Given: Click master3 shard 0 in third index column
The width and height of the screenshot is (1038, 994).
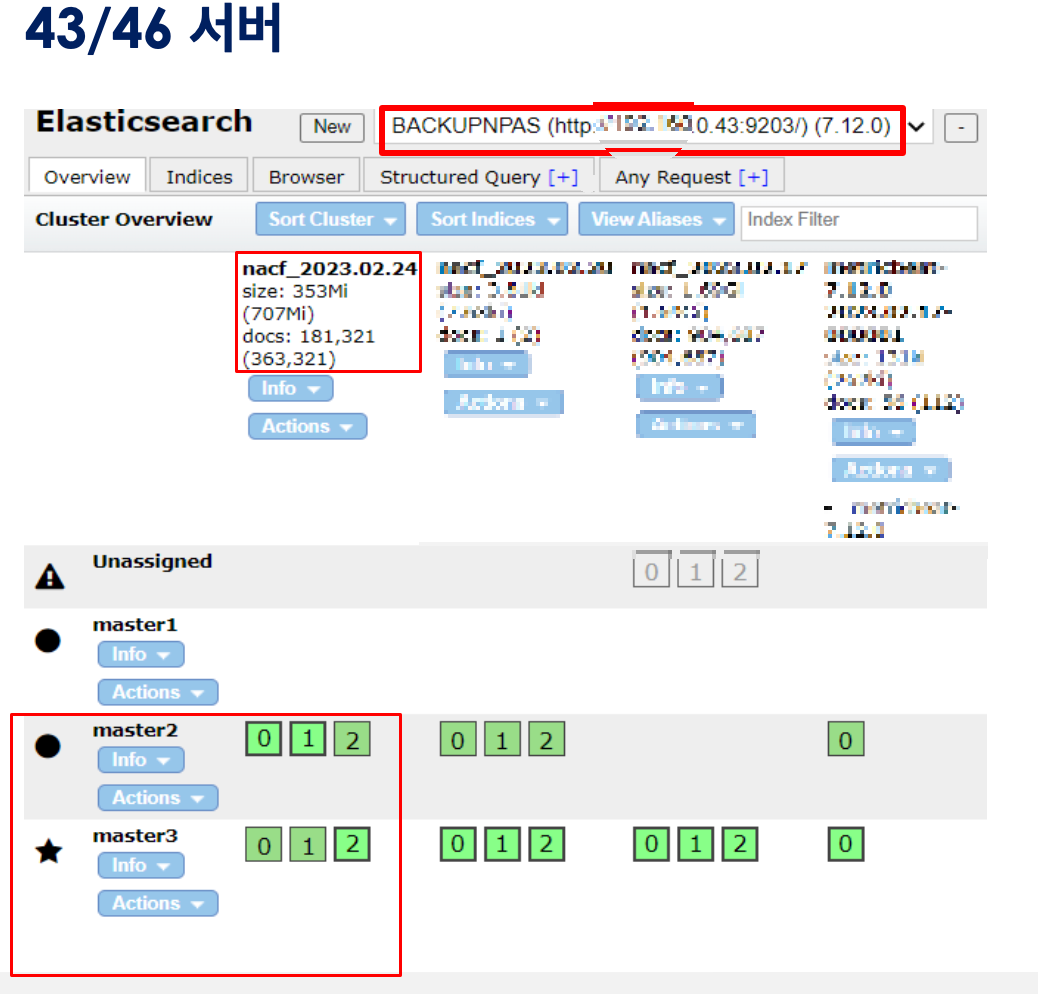Looking at the screenshot, I should pyautogui.click(x=651, y=844).
